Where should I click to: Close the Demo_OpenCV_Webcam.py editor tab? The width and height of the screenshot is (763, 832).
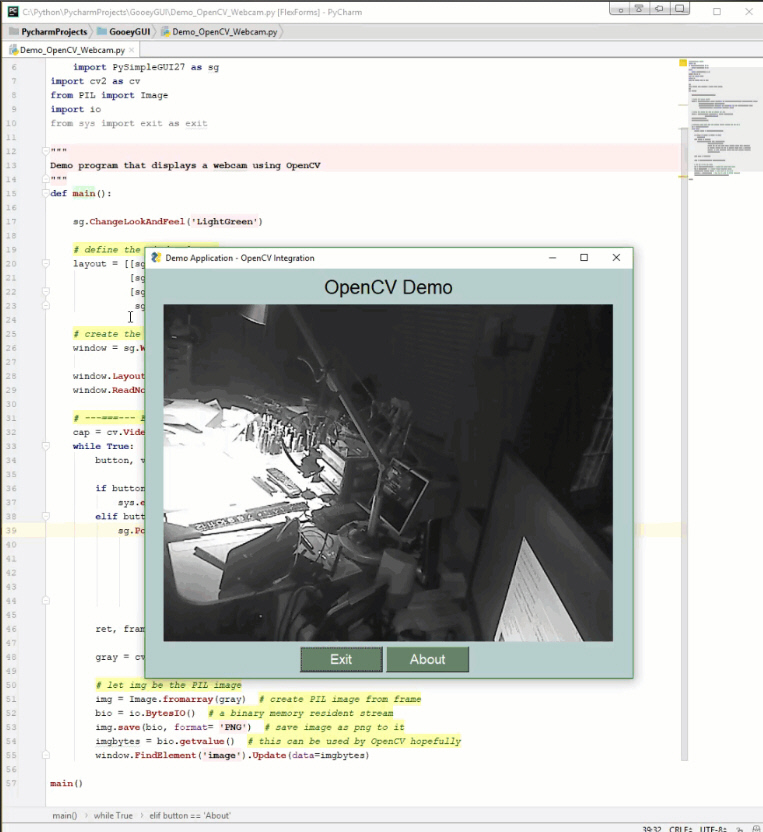[x=131, y=50]
